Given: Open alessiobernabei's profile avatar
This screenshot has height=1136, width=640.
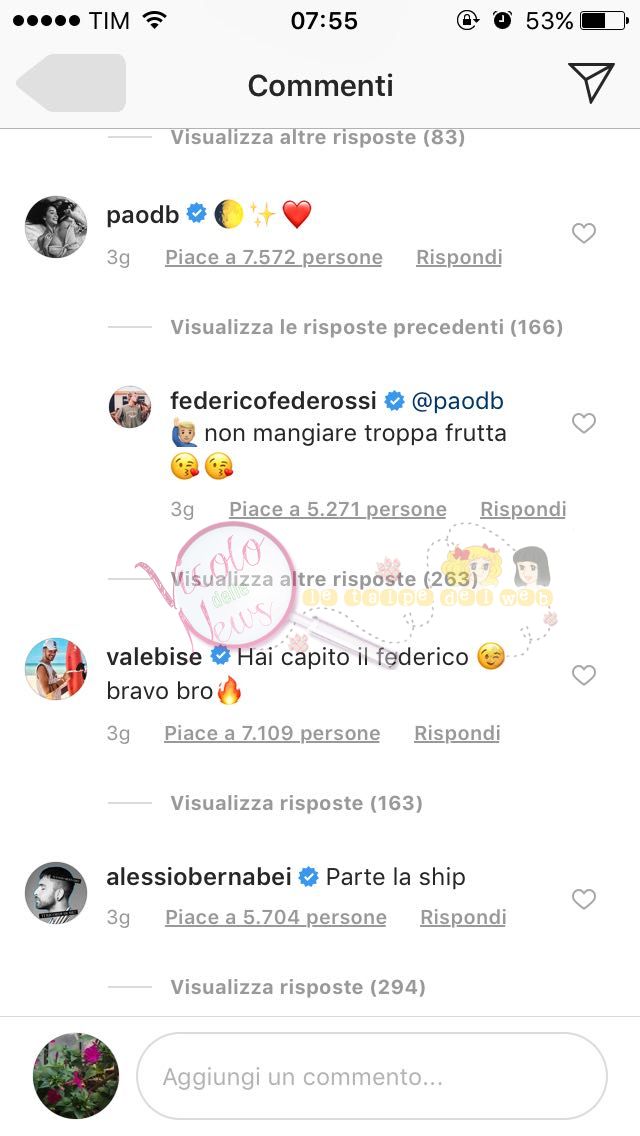Looking at the screenshot, I should pyautogui.click(x=56, y=893).
